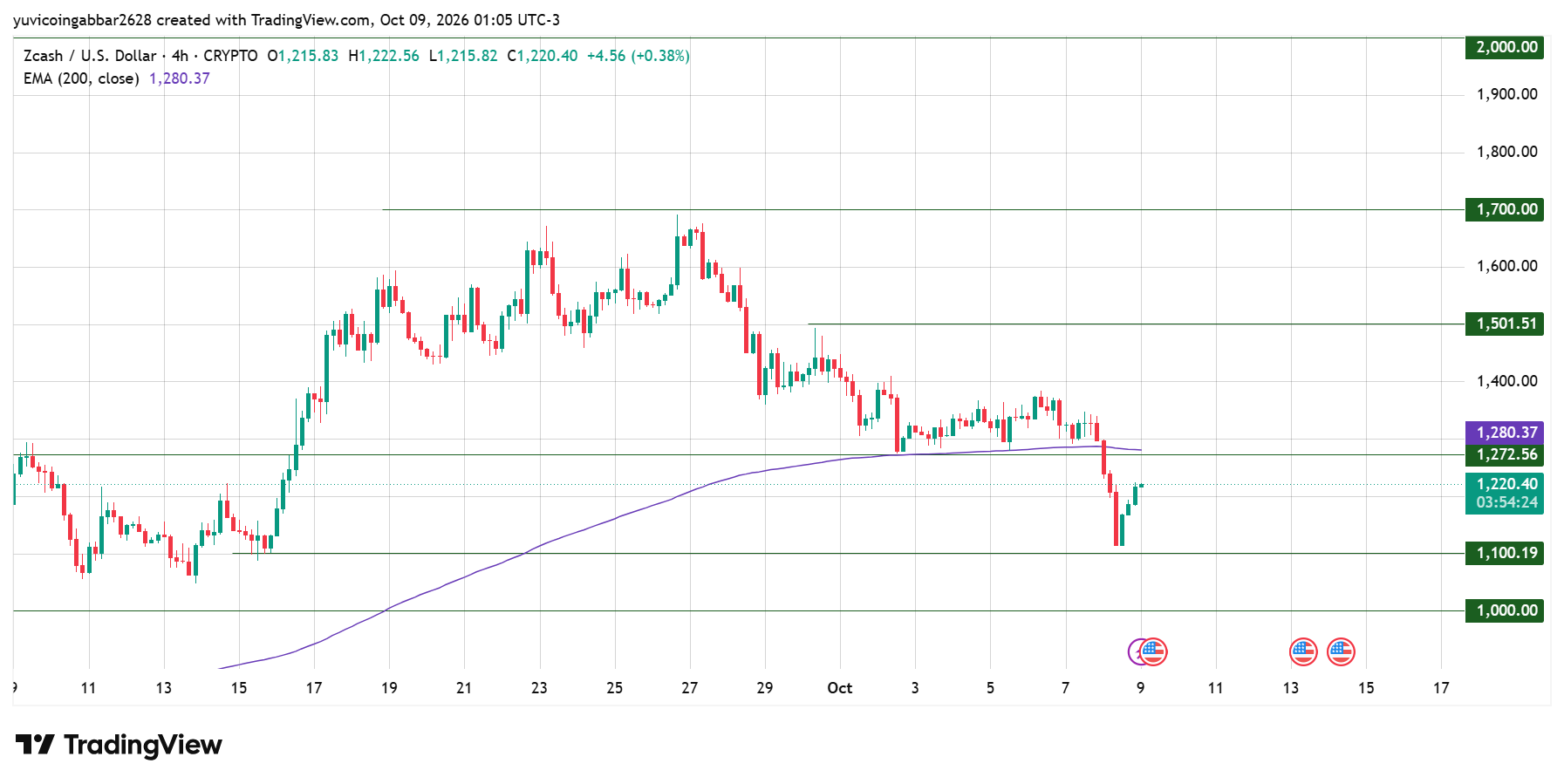Open the US flag event icon just left of the second 15 date label
Screen dimensions: 1564x784
(x=1341, y=651)
